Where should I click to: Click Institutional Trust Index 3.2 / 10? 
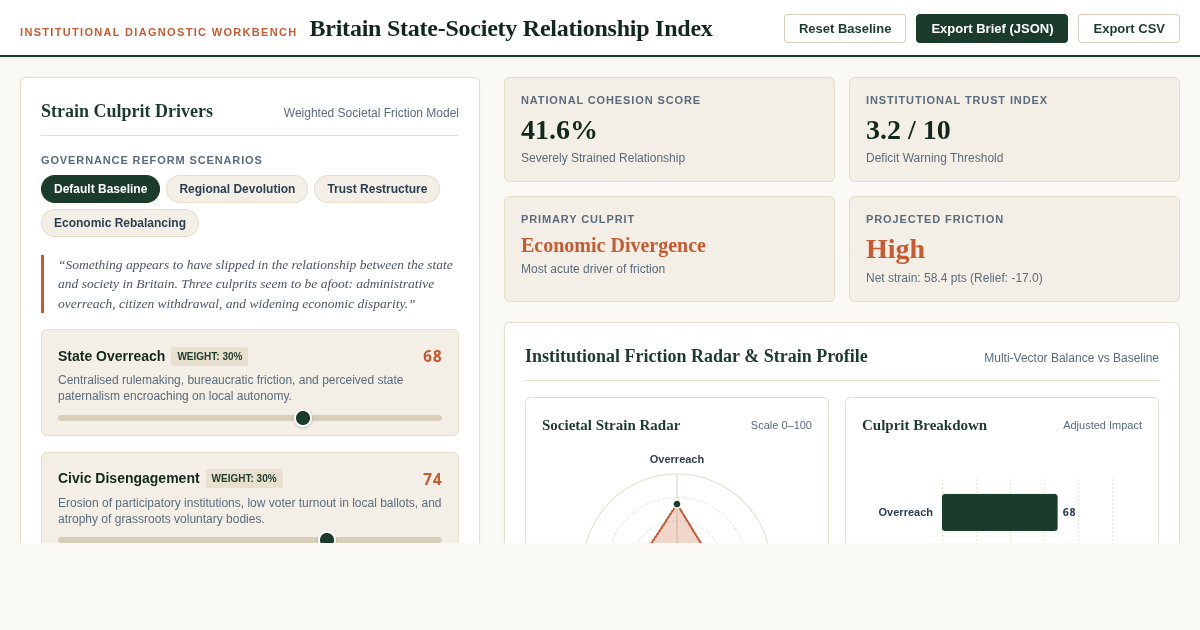click(x=908, y=130)
